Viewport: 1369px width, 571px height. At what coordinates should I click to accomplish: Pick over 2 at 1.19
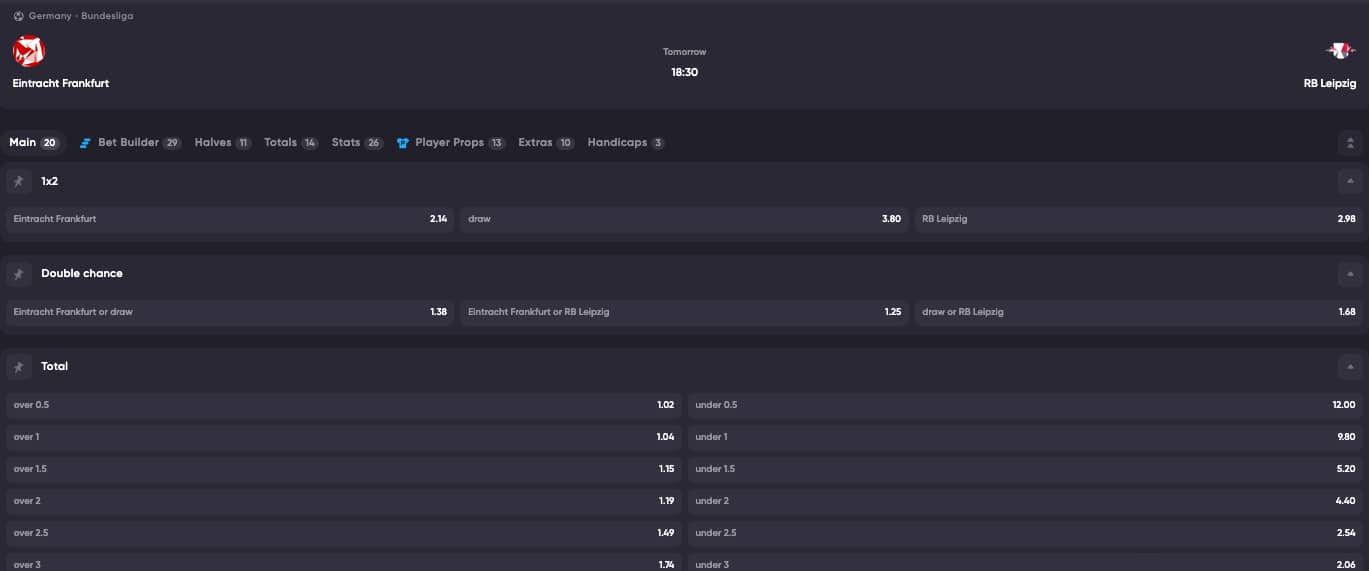click(x=344, y=501)
